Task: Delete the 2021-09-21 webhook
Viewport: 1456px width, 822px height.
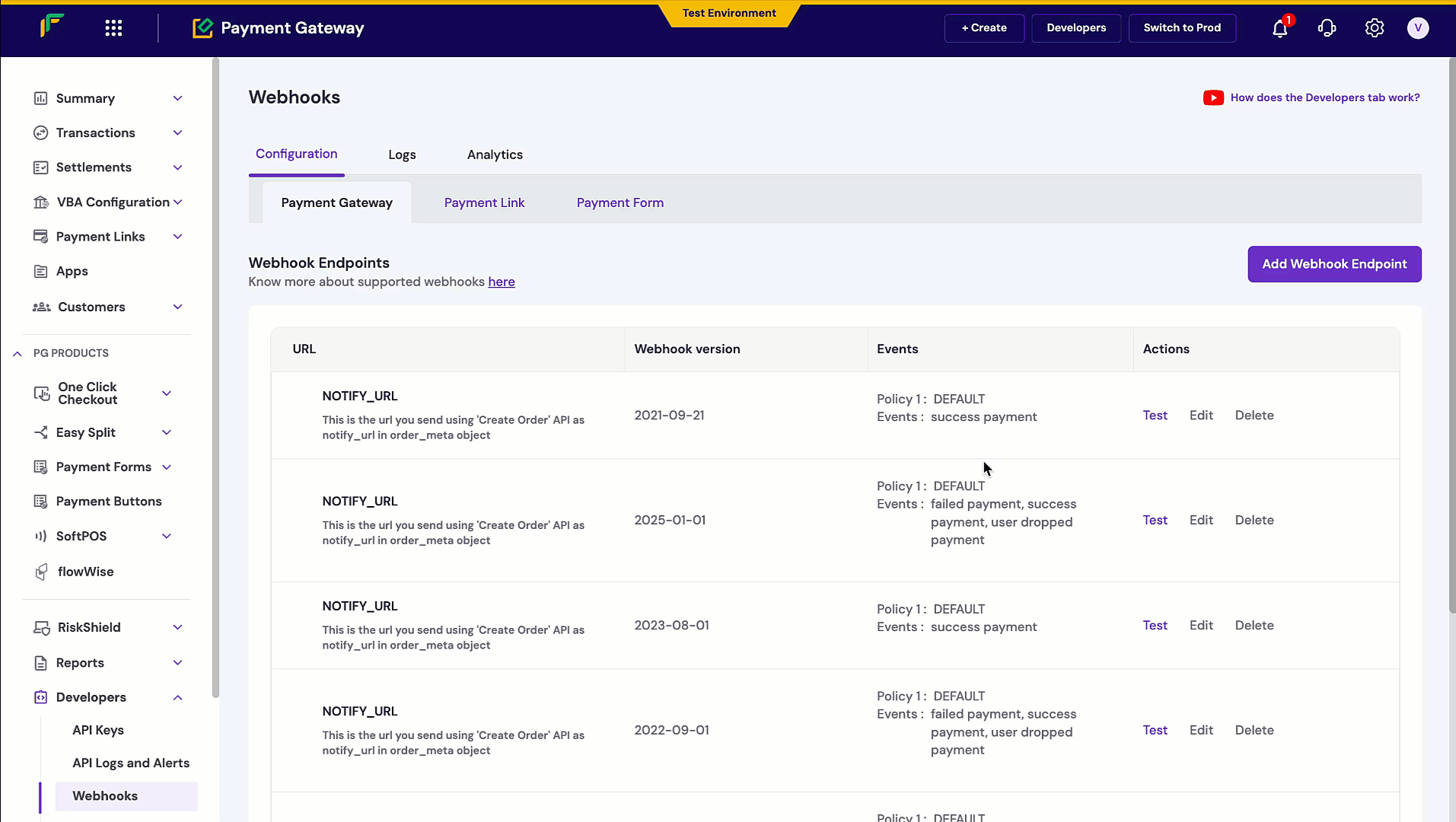Action: (1254, 416)
